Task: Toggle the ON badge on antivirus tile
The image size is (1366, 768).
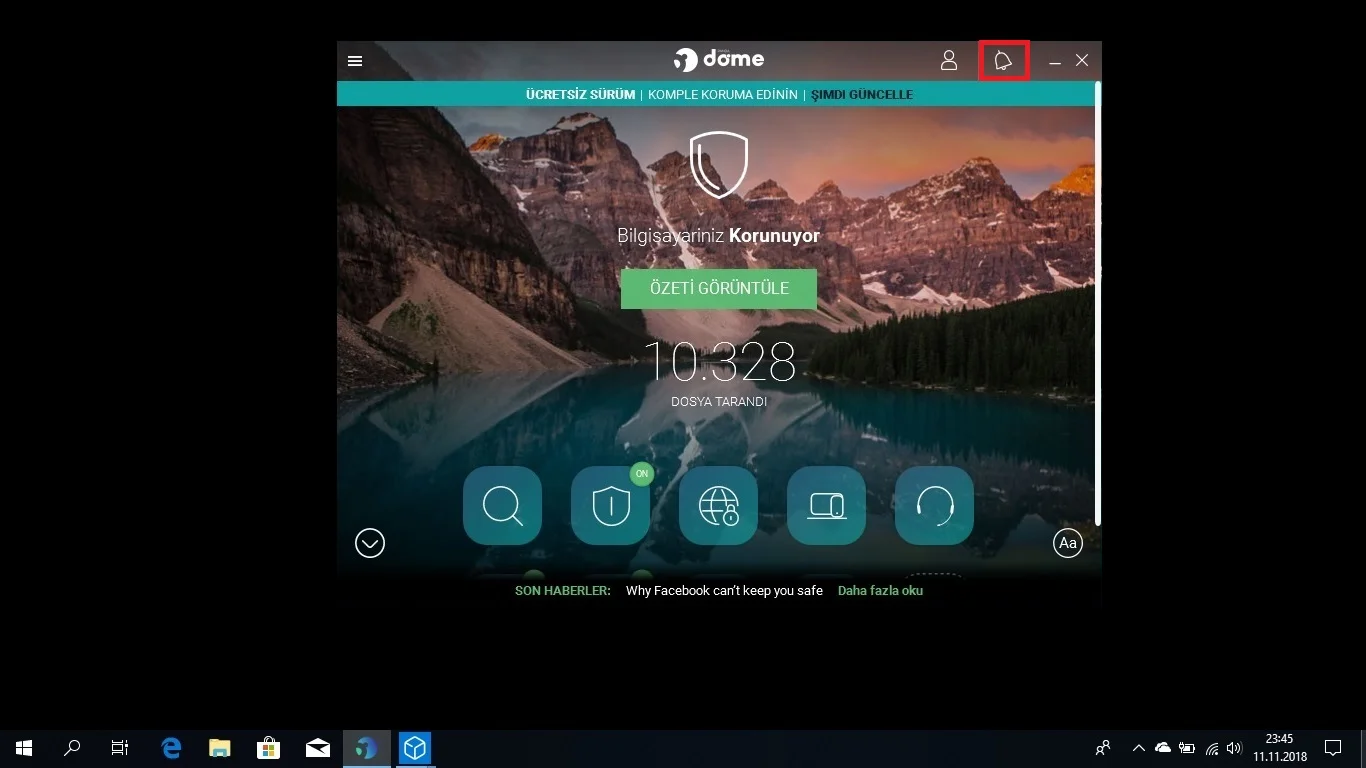Action: 642,474
